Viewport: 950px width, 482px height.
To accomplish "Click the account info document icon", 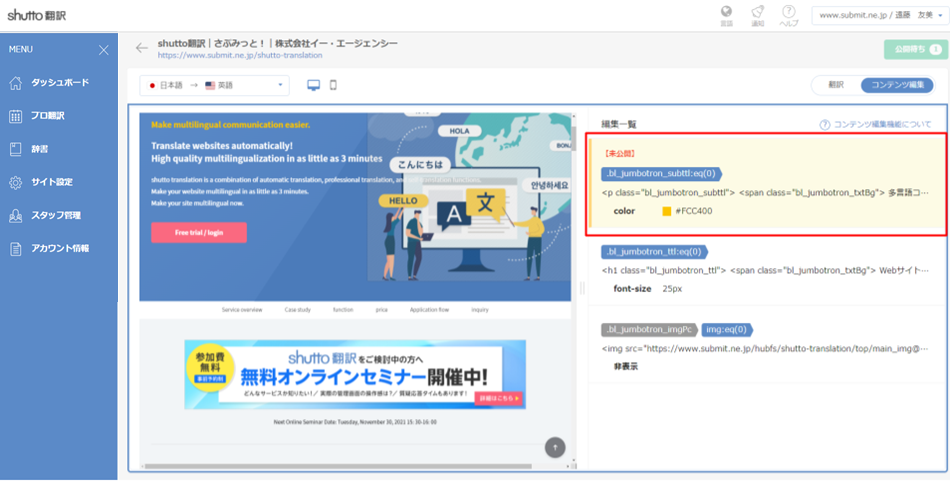I will click(16, 249).
